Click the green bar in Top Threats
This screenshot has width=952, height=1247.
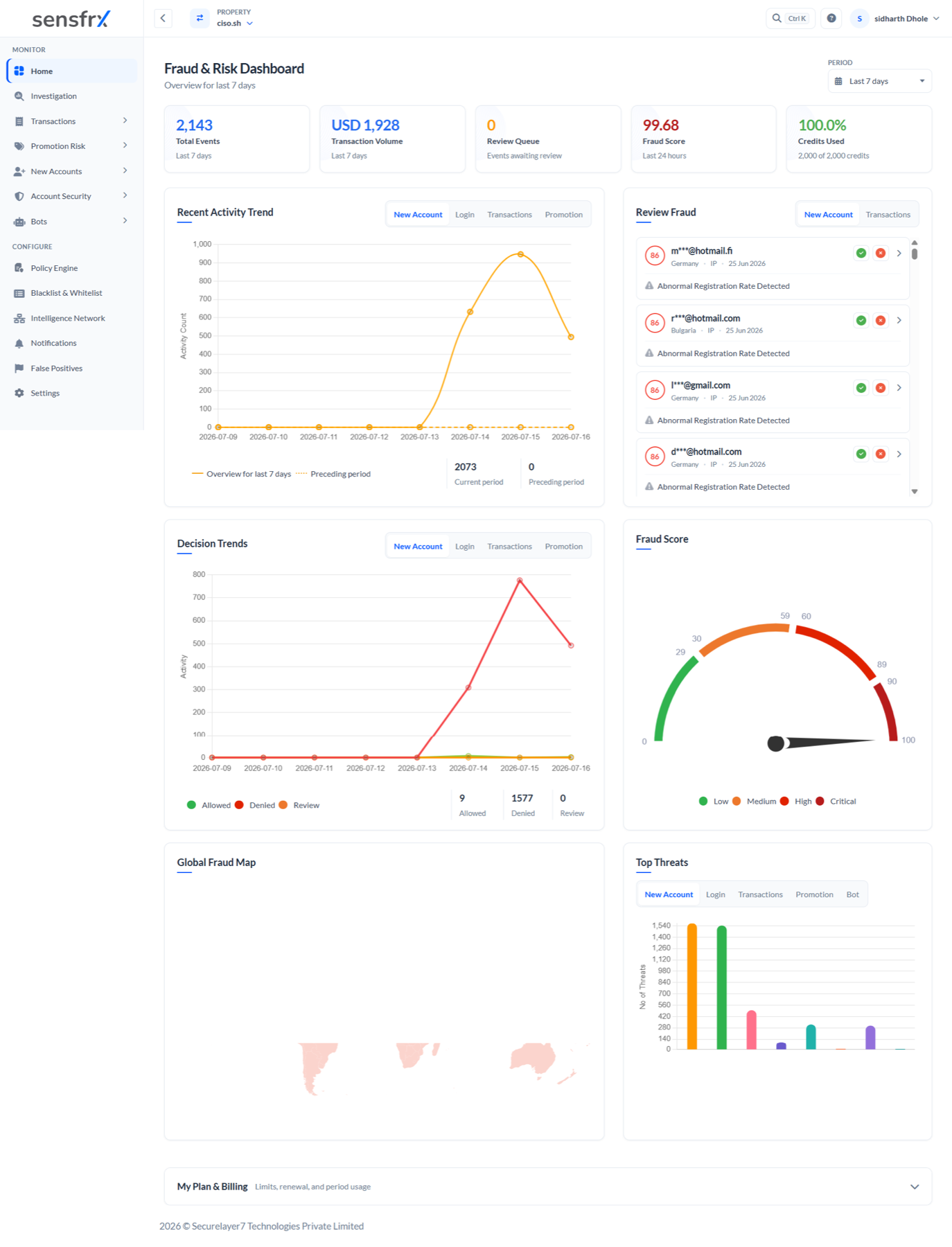(x=721, y=987)
